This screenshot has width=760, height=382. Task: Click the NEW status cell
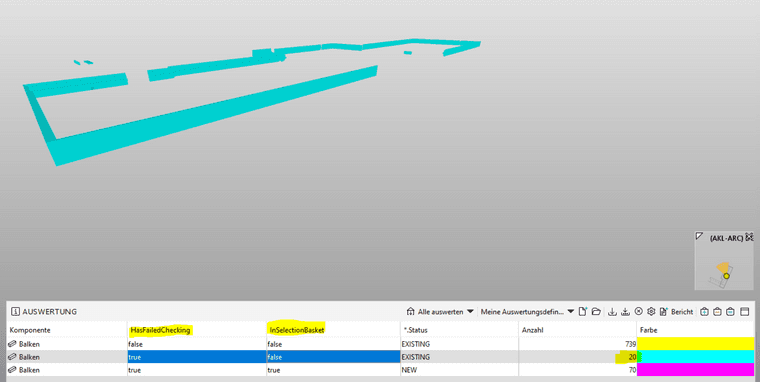[x=459, y=369]
